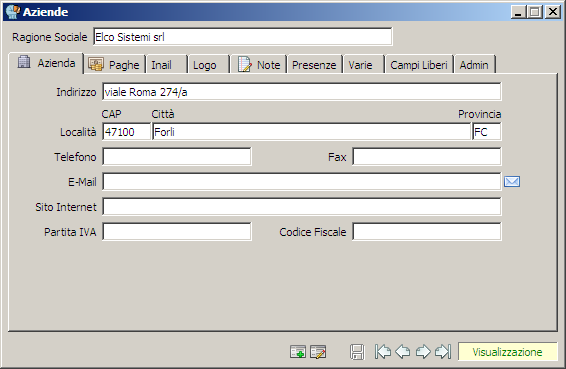Click the Ragione Sociale input field

pyautogui.click(x=243, y=37)
